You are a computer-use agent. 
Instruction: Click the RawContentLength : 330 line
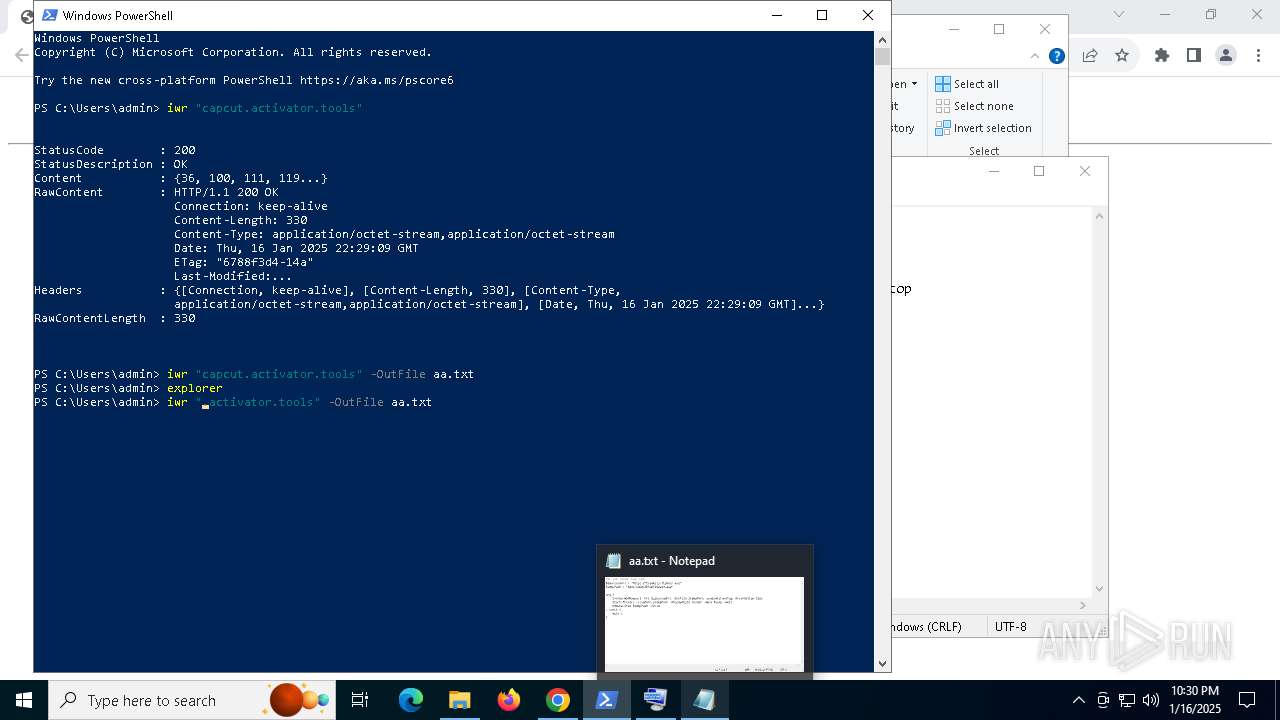coord(115,318)
